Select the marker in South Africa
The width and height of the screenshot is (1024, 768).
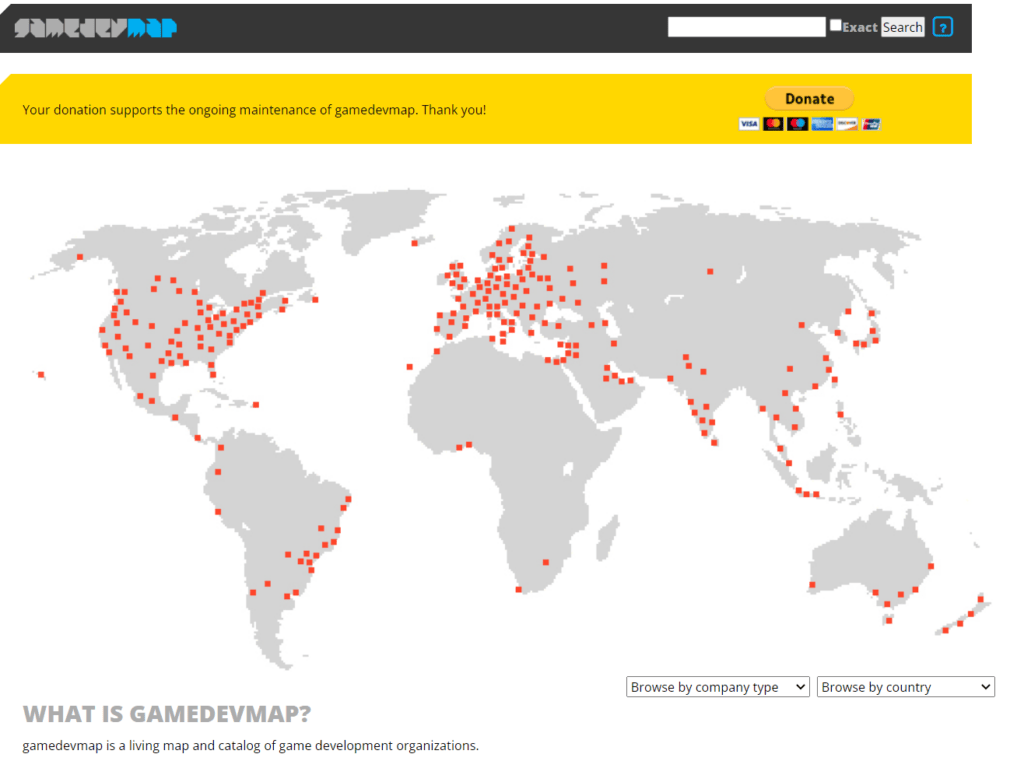coord(518,590)
